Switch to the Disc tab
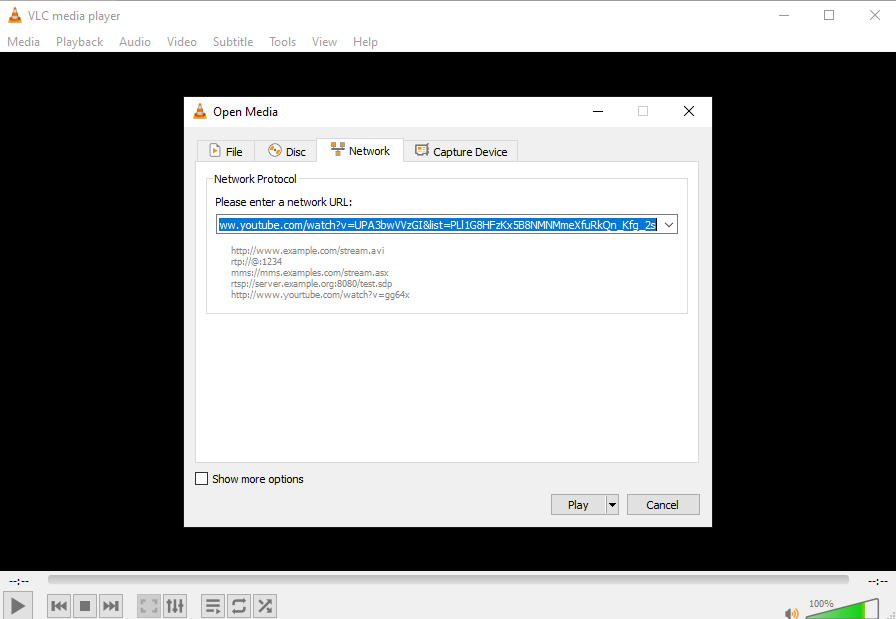Screen dimensions: 896x619 click(287, 151)
